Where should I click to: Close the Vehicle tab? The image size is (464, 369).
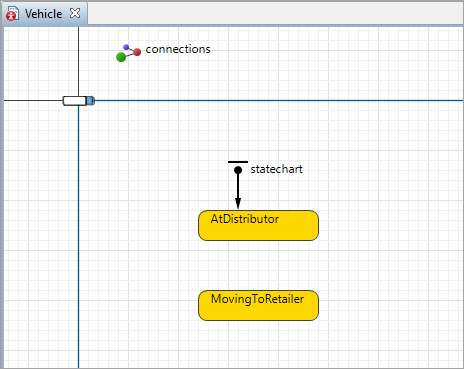click(75, 13)
